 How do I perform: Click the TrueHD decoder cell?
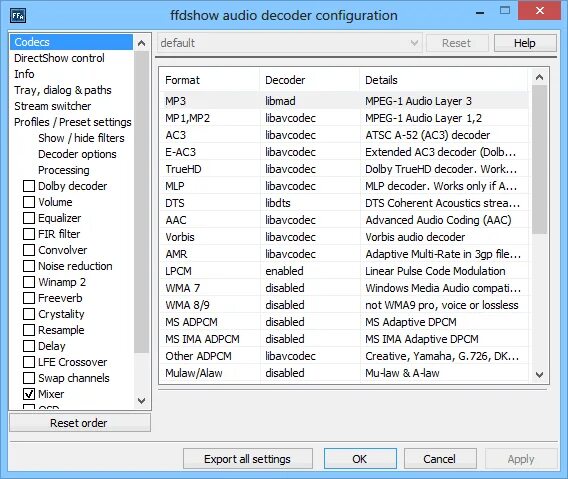pos(291,169)
